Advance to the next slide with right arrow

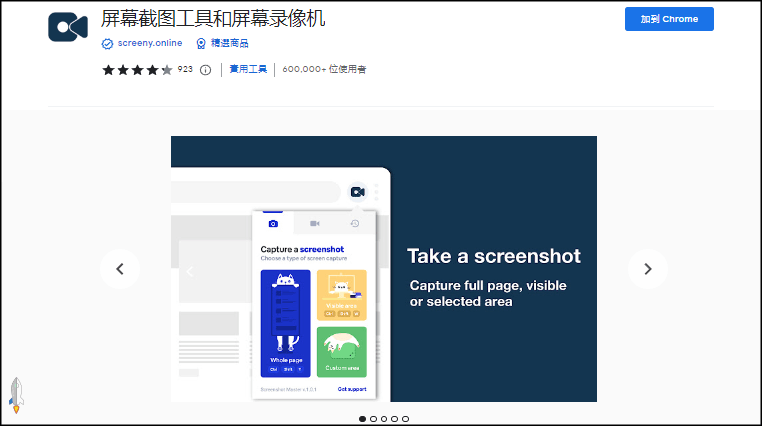[647, 268]
